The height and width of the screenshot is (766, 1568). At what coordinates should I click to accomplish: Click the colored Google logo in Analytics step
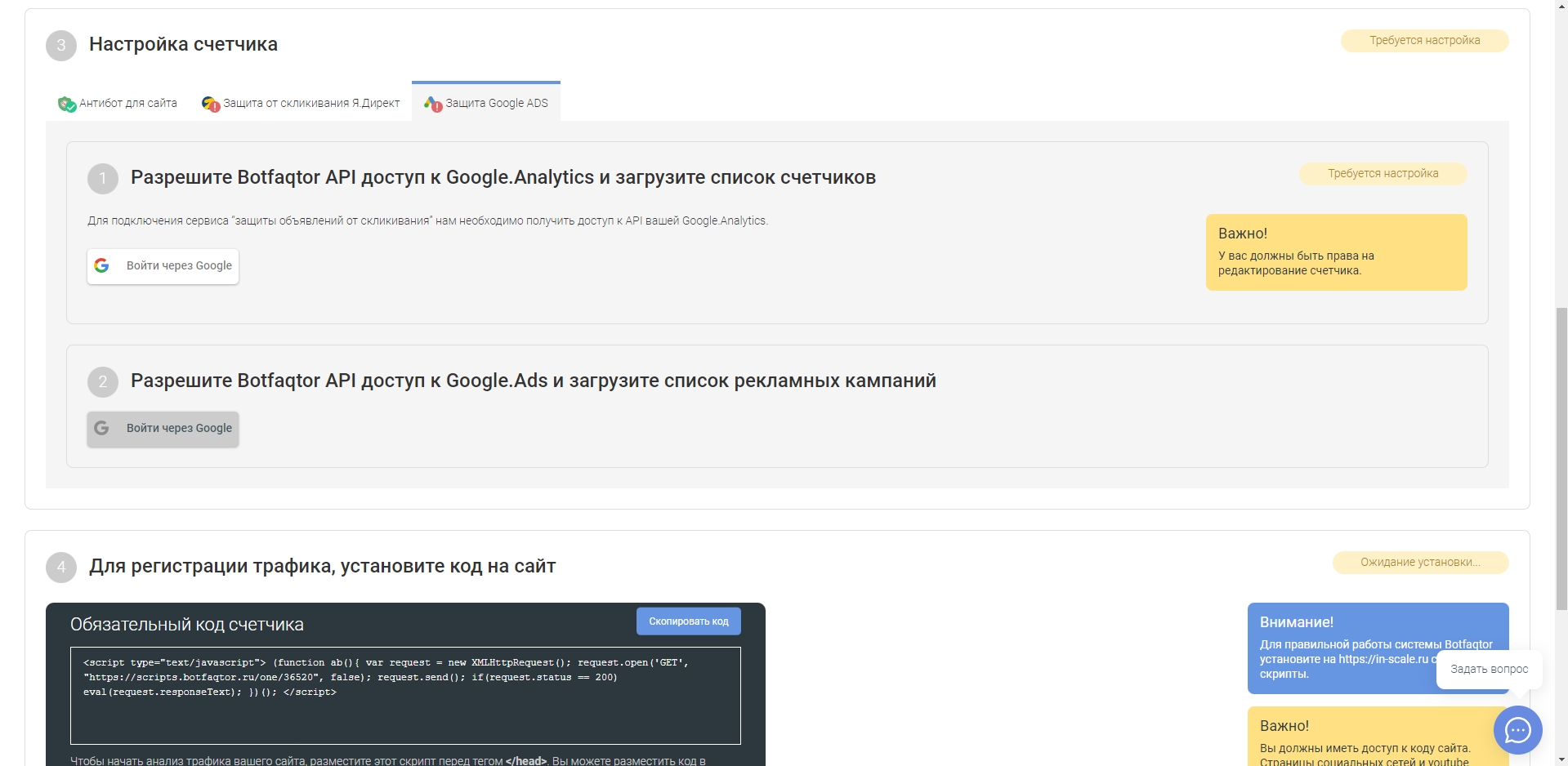[x=101, y=265]
